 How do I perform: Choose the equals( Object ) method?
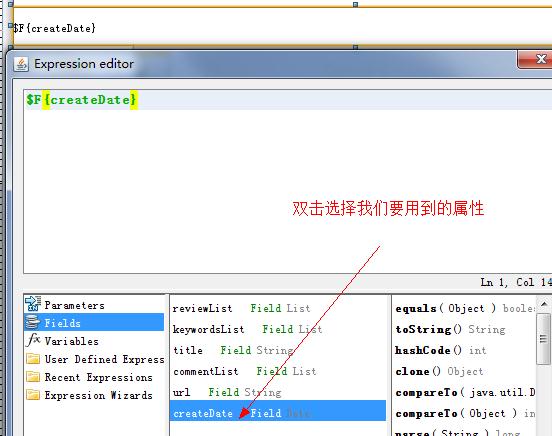pos(464,308)
